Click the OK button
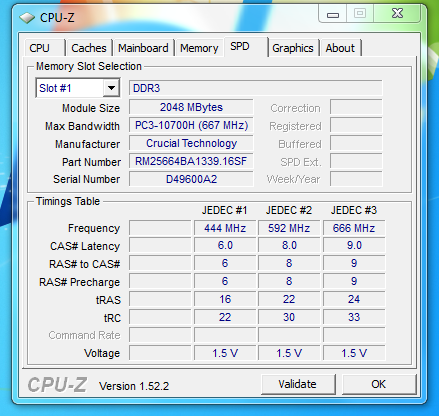Screen dimensions: 439x416 (379, 384)
